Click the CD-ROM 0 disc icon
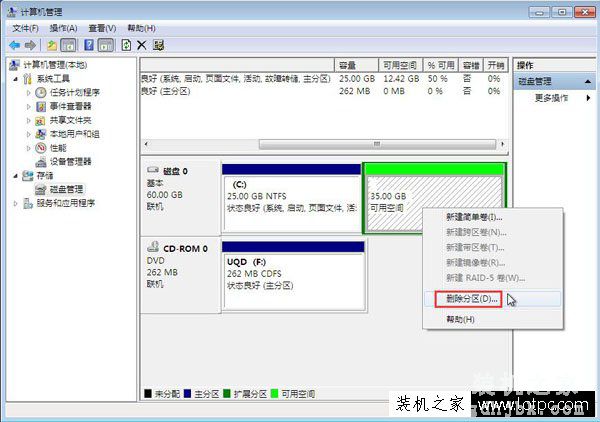The height and width of the screenshot is (422, 600). coord(153,247)
